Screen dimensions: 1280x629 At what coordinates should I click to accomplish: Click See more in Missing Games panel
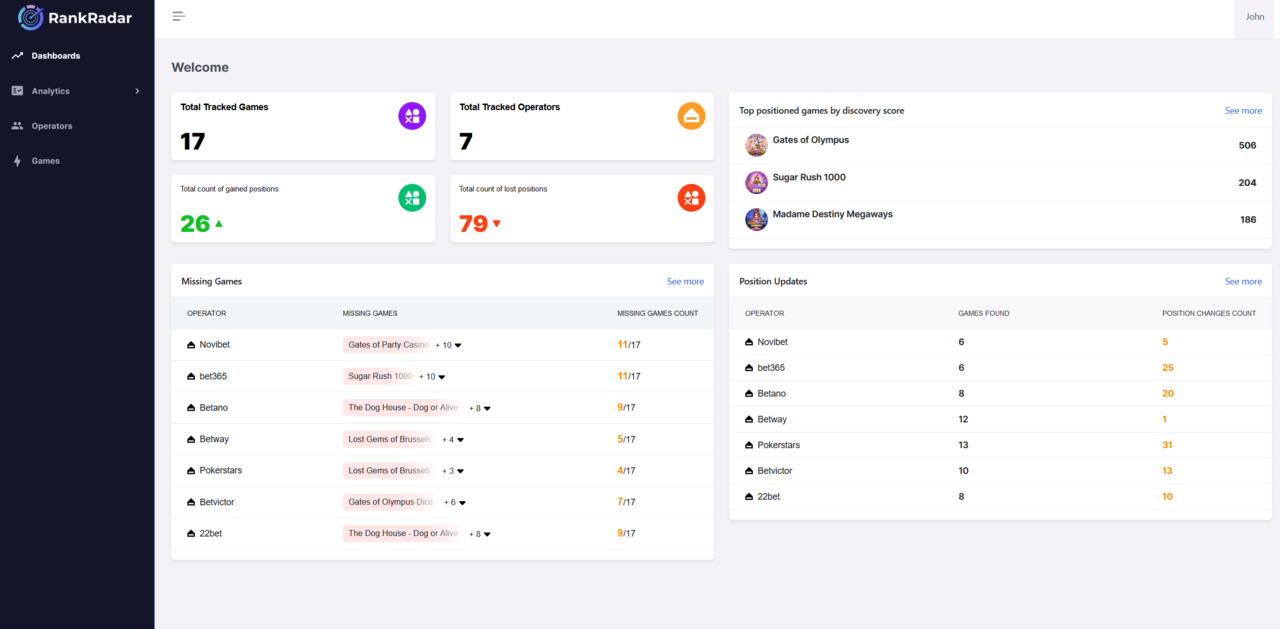tap(685, 282)
